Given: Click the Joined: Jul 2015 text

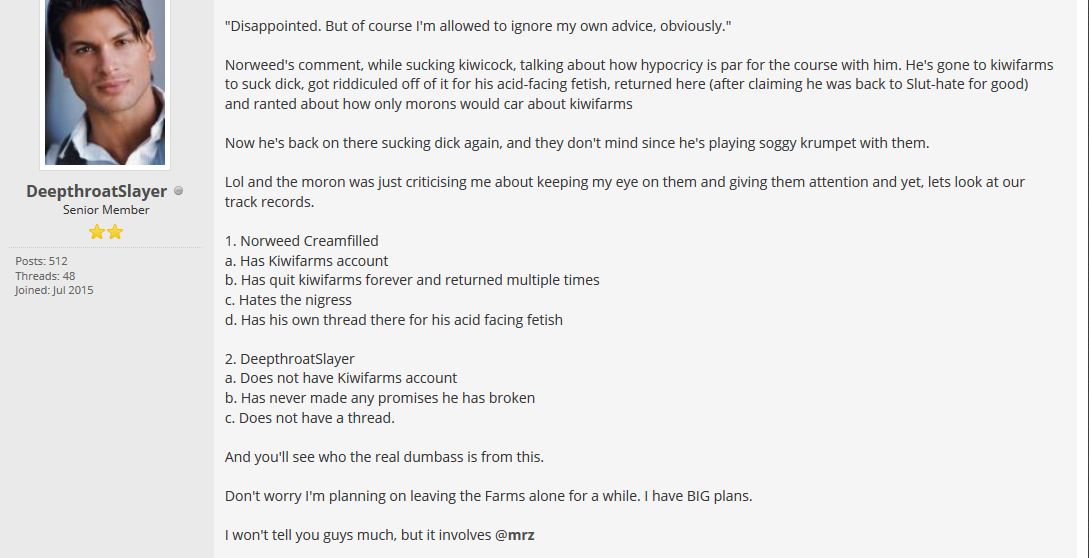Looking at the screenshot, I should (x=54, y=290).
